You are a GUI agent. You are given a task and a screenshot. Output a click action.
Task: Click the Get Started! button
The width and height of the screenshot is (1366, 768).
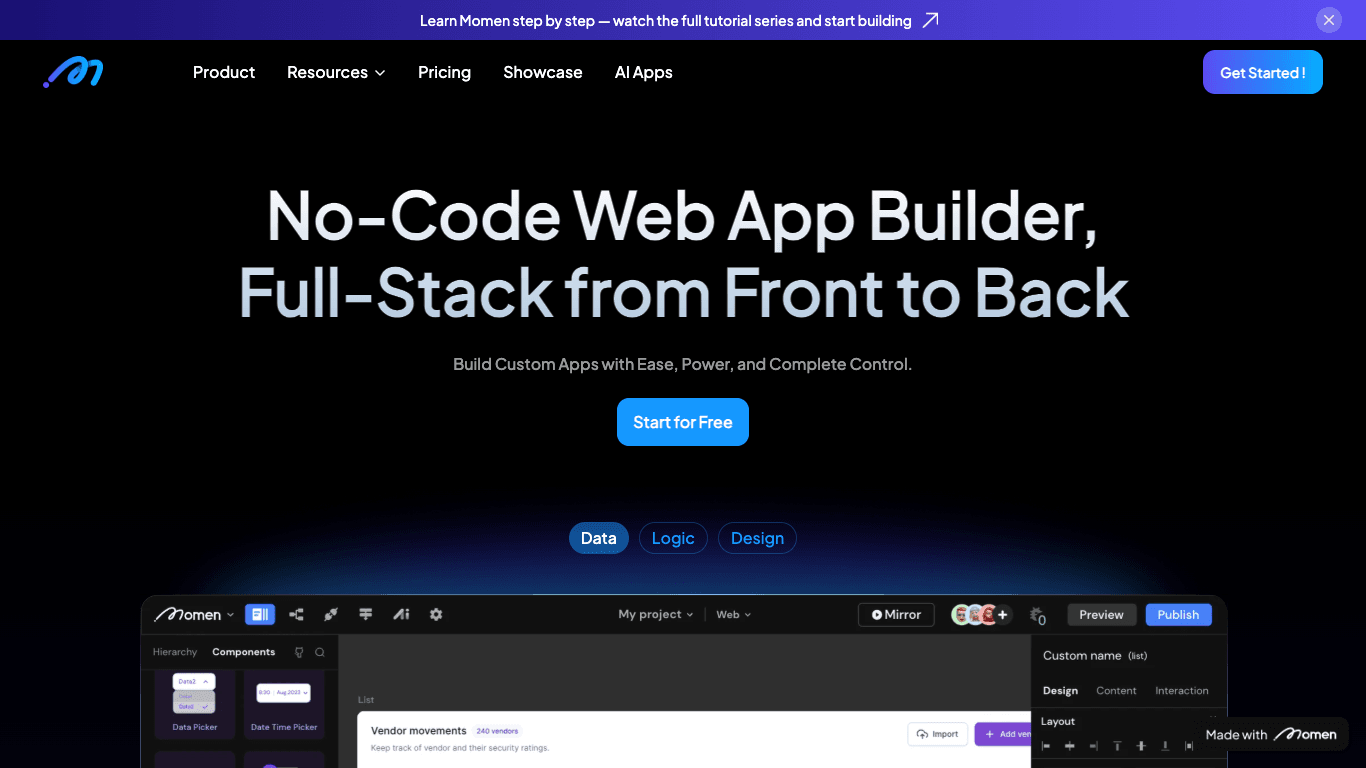pos(1263,72)
